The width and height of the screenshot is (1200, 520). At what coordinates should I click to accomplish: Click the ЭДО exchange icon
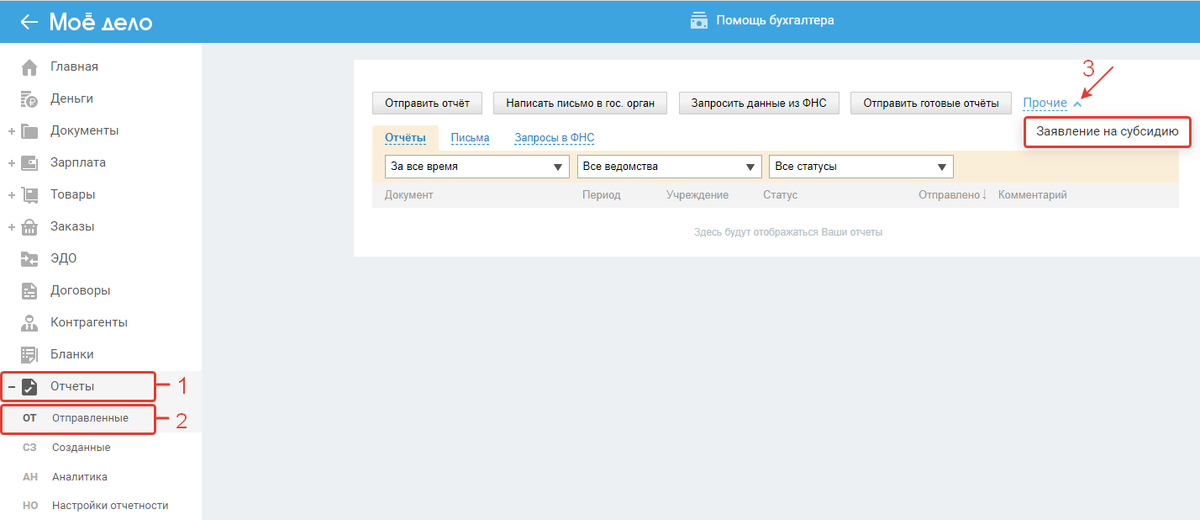[x=30, y=259]
